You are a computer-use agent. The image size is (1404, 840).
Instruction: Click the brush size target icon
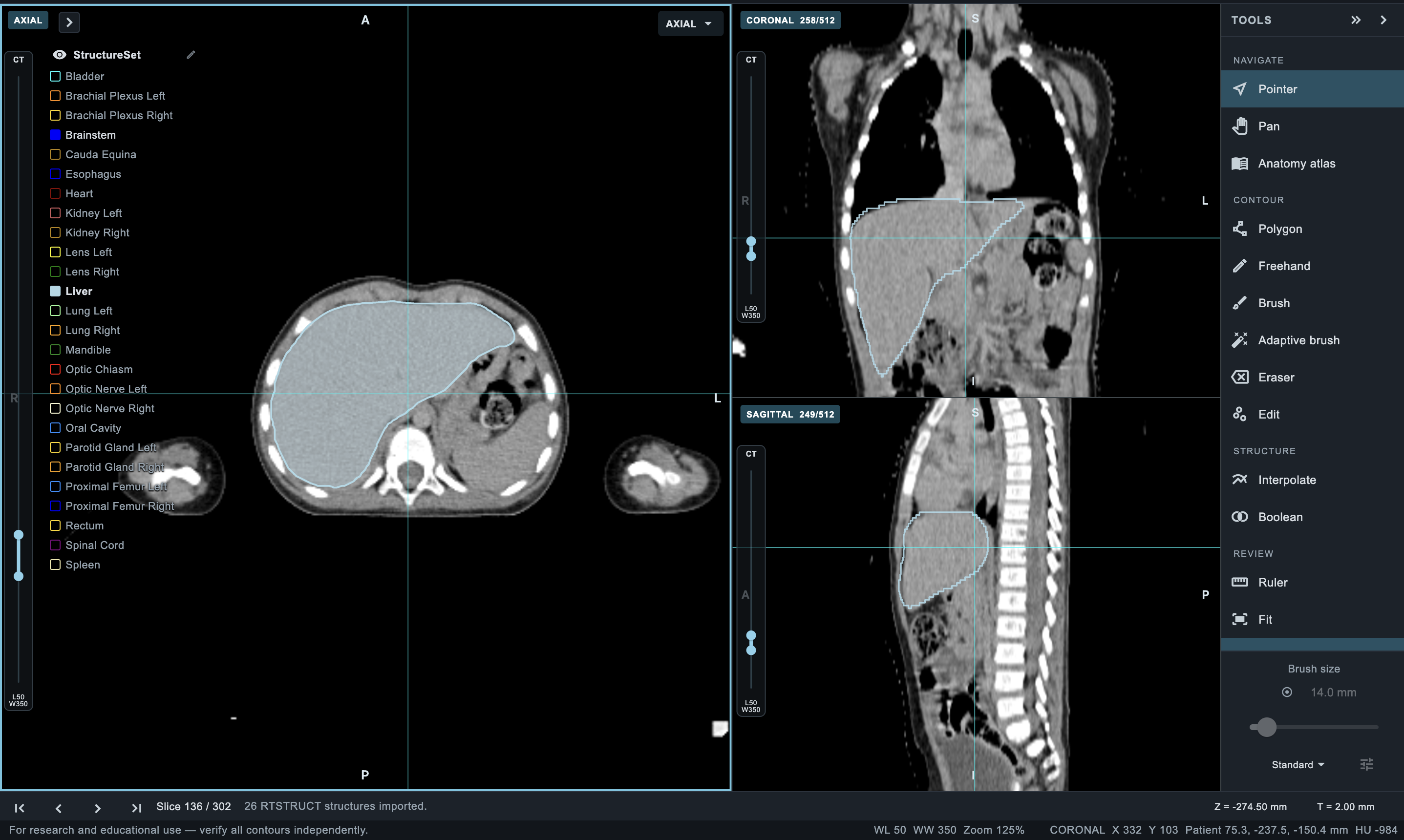[1287, 692]
